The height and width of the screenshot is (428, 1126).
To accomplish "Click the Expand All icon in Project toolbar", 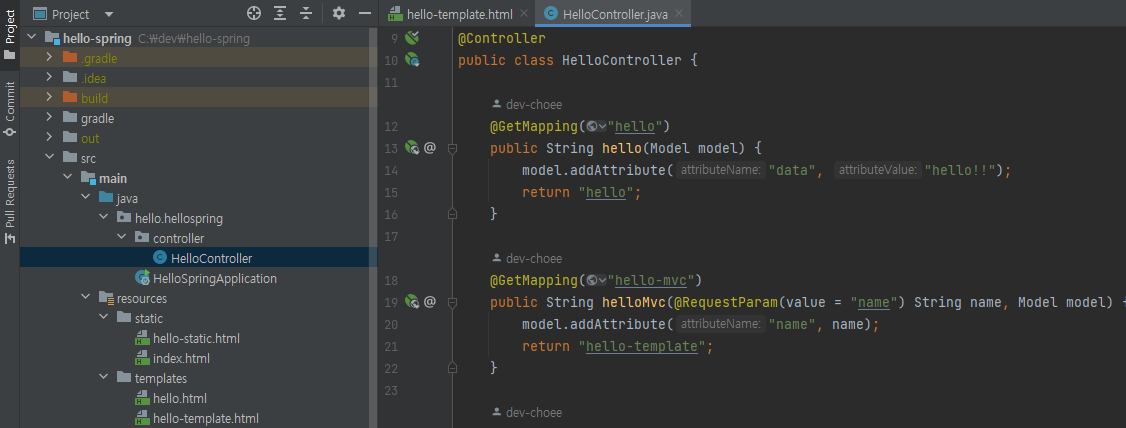I will point(280,14).
